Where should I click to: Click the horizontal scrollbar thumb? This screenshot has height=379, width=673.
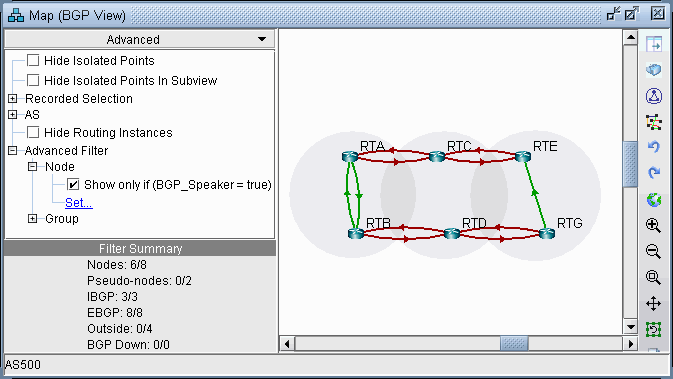coord(514,344)
